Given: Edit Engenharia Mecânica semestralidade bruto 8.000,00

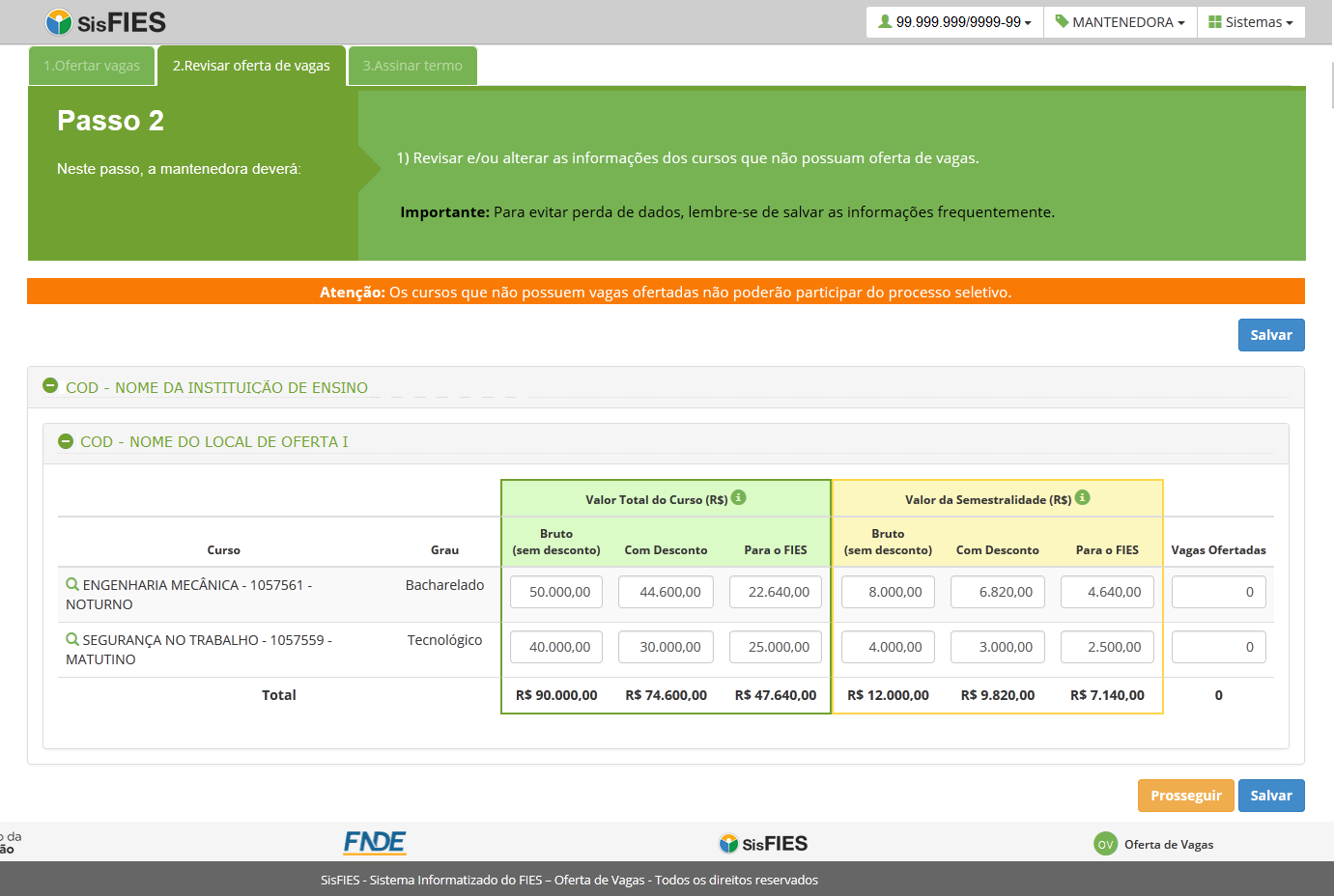Looking at the screenshot, I should pyautogui.click(x=888, y=592).
